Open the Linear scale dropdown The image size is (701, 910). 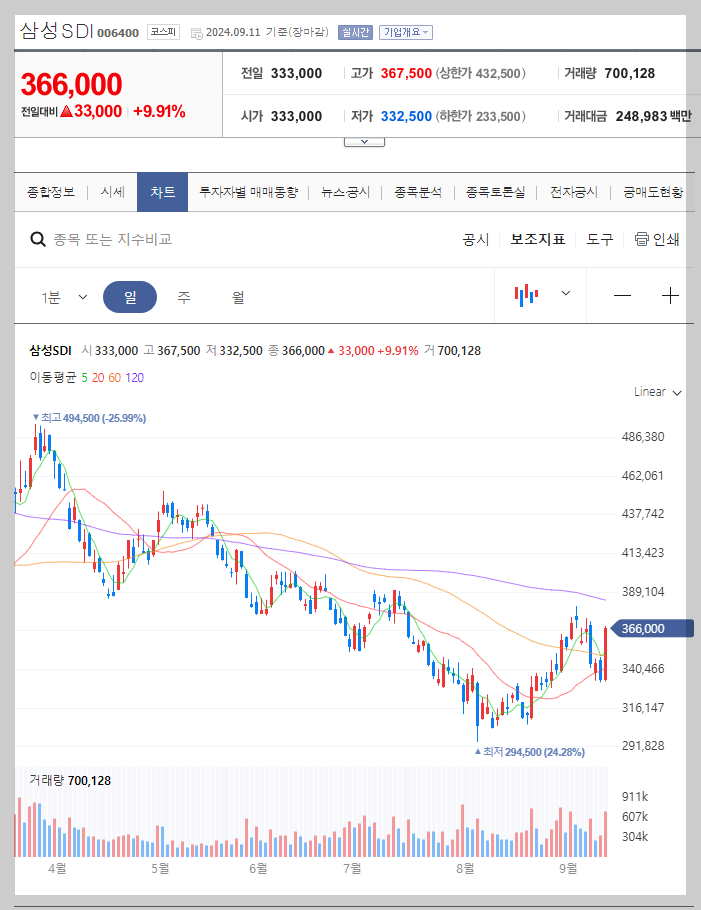(x=656, y=392)
